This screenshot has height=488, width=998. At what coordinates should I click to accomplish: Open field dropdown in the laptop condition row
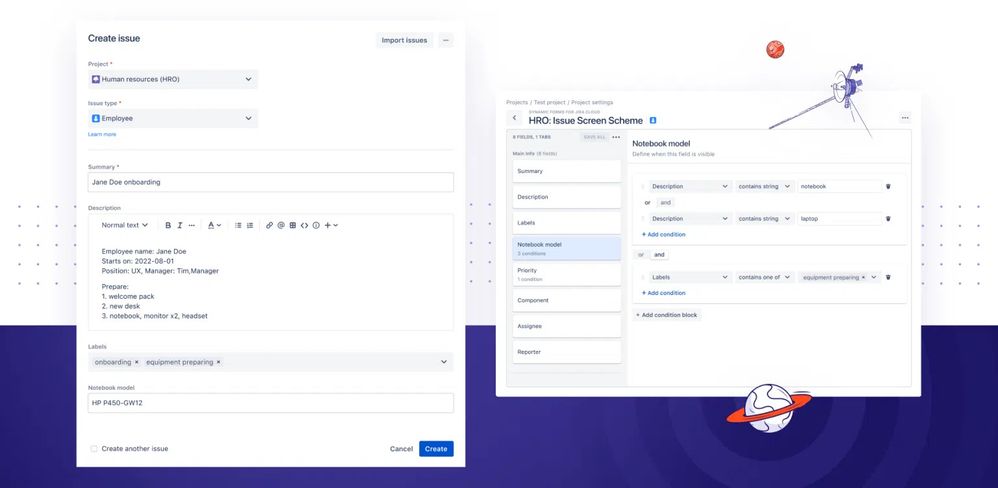click(x=690, y=219)
